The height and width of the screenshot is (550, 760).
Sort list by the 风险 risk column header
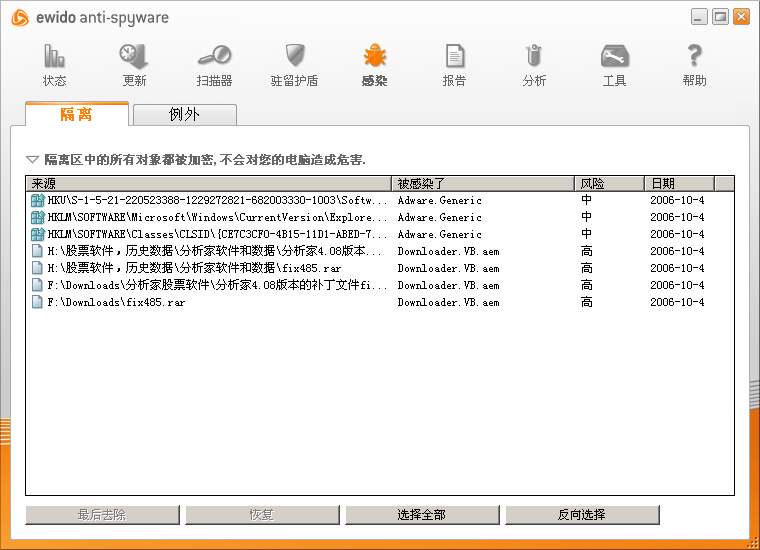click(609, 184)
